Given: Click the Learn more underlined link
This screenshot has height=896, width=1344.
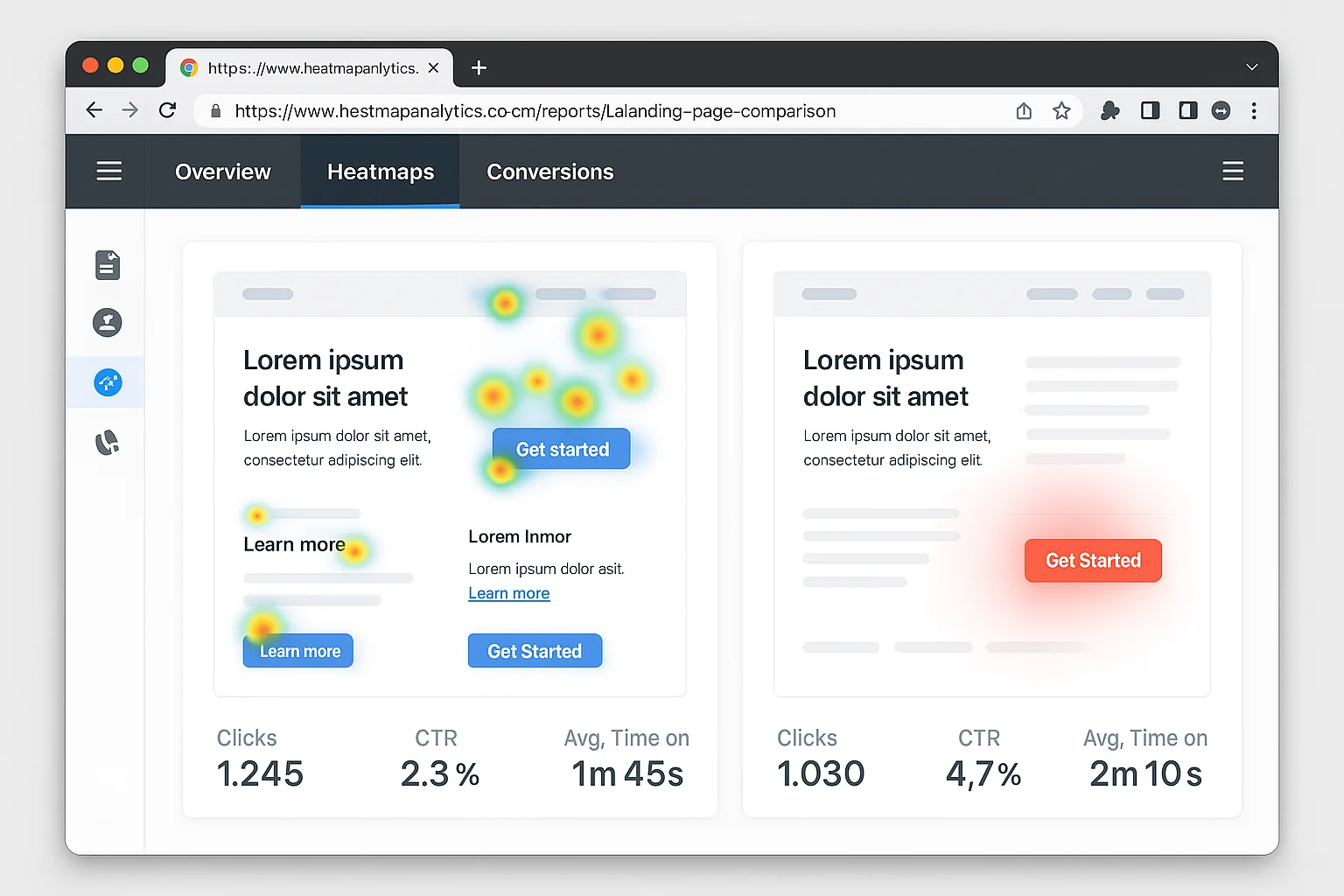Looking at the screenshot, I should [x=508, y=592].
